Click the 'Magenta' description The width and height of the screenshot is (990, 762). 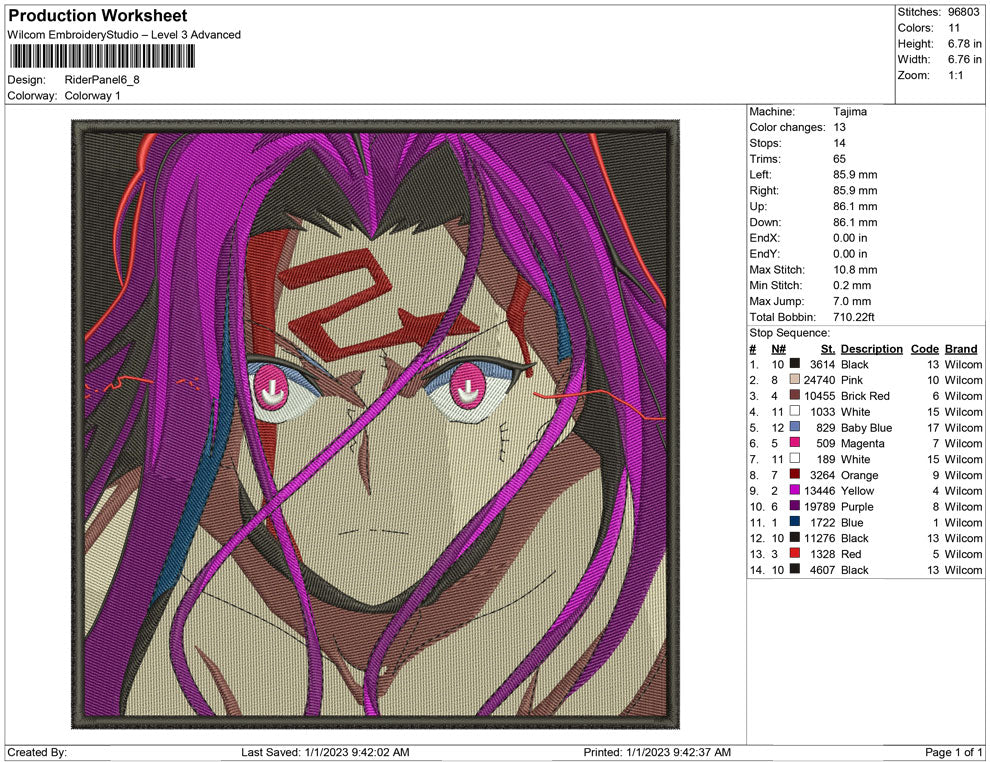(862, 443)
